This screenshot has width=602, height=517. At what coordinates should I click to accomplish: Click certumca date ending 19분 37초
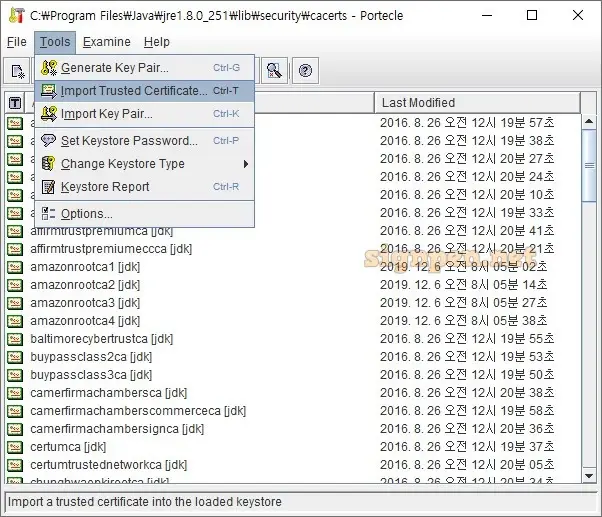[x=467, y=447]
